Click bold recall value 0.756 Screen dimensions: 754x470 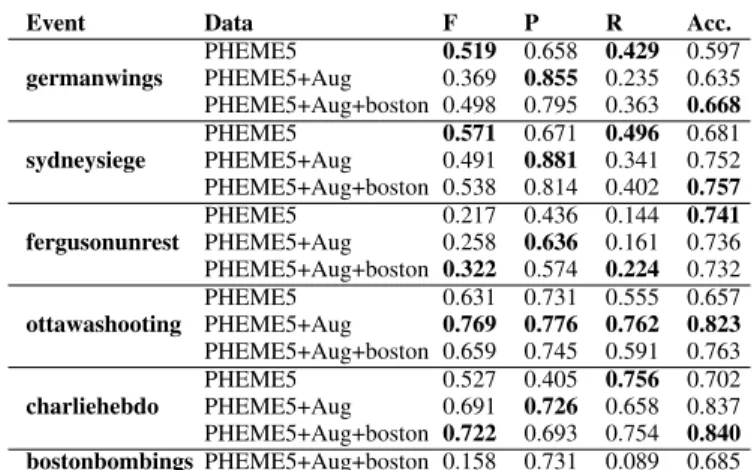click(x=632, y=380)
